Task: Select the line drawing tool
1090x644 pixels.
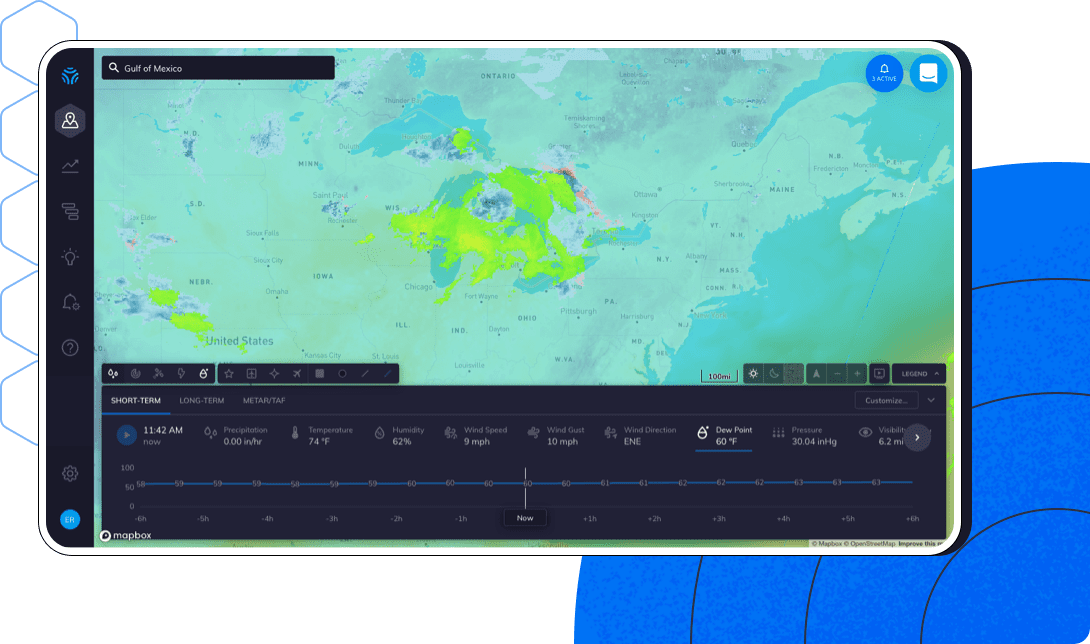Action: [x=365, y=374]
